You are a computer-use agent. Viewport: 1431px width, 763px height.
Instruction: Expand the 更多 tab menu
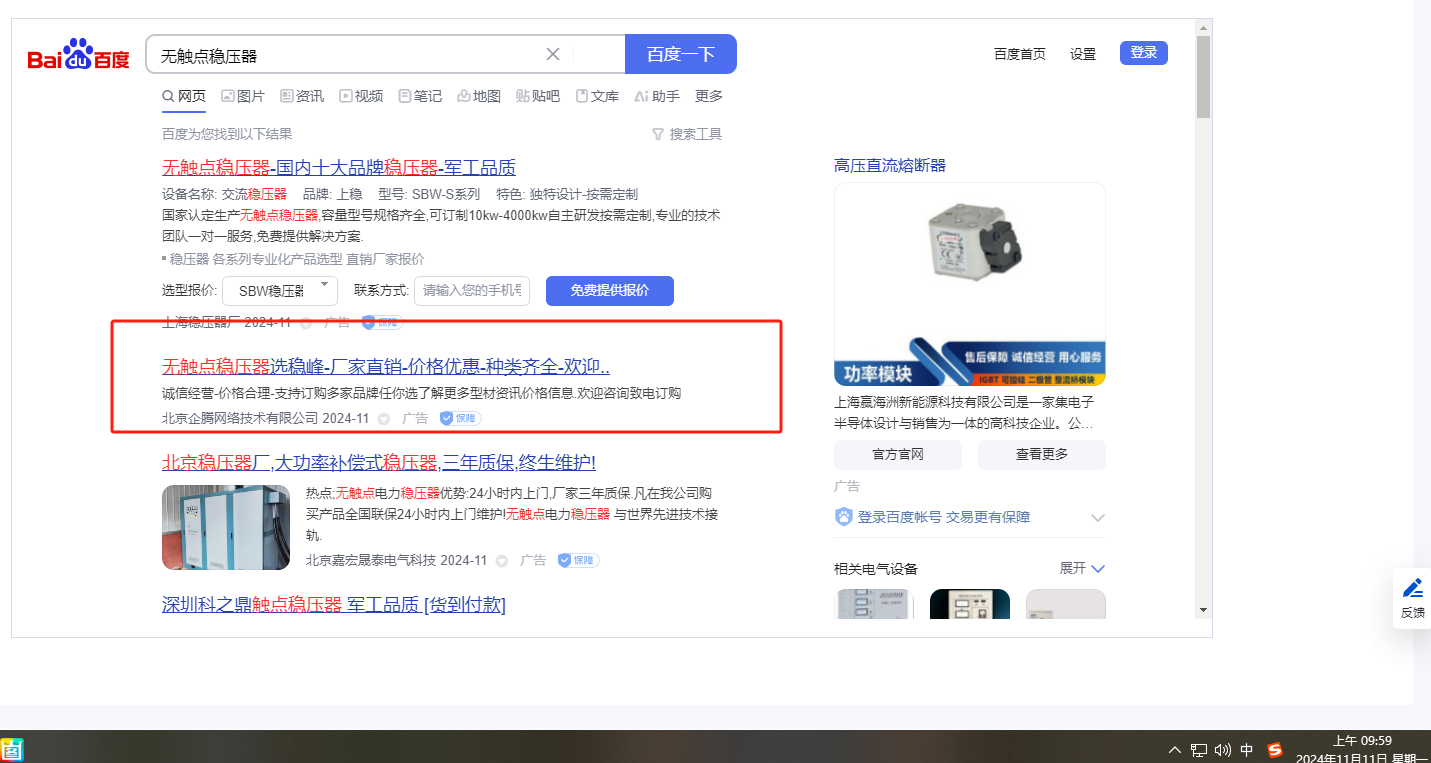(709, 96)
